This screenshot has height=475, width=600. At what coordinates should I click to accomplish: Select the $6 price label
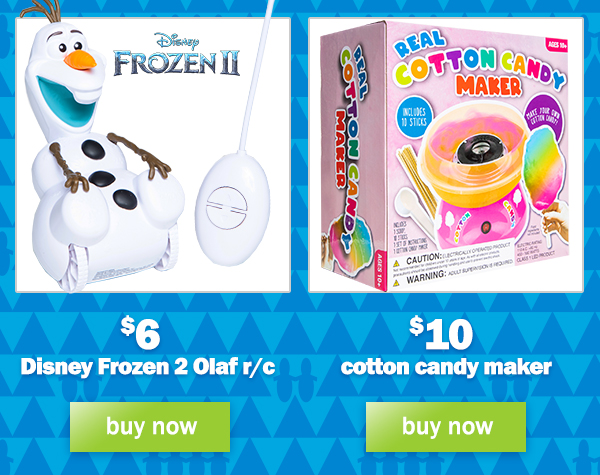(140, 333)
